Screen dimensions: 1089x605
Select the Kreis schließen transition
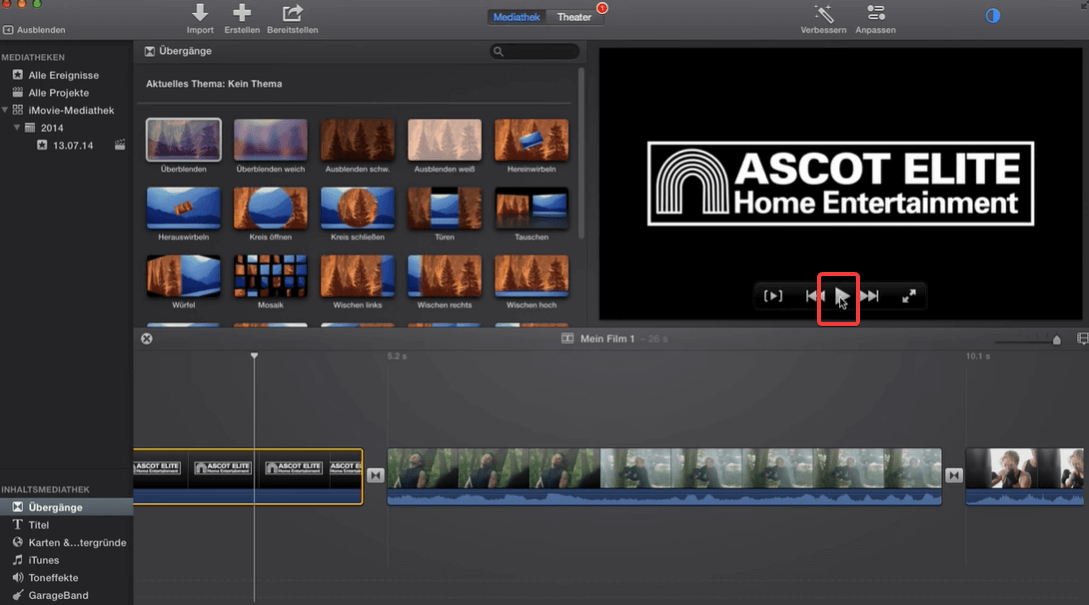(x=357, y=208)
